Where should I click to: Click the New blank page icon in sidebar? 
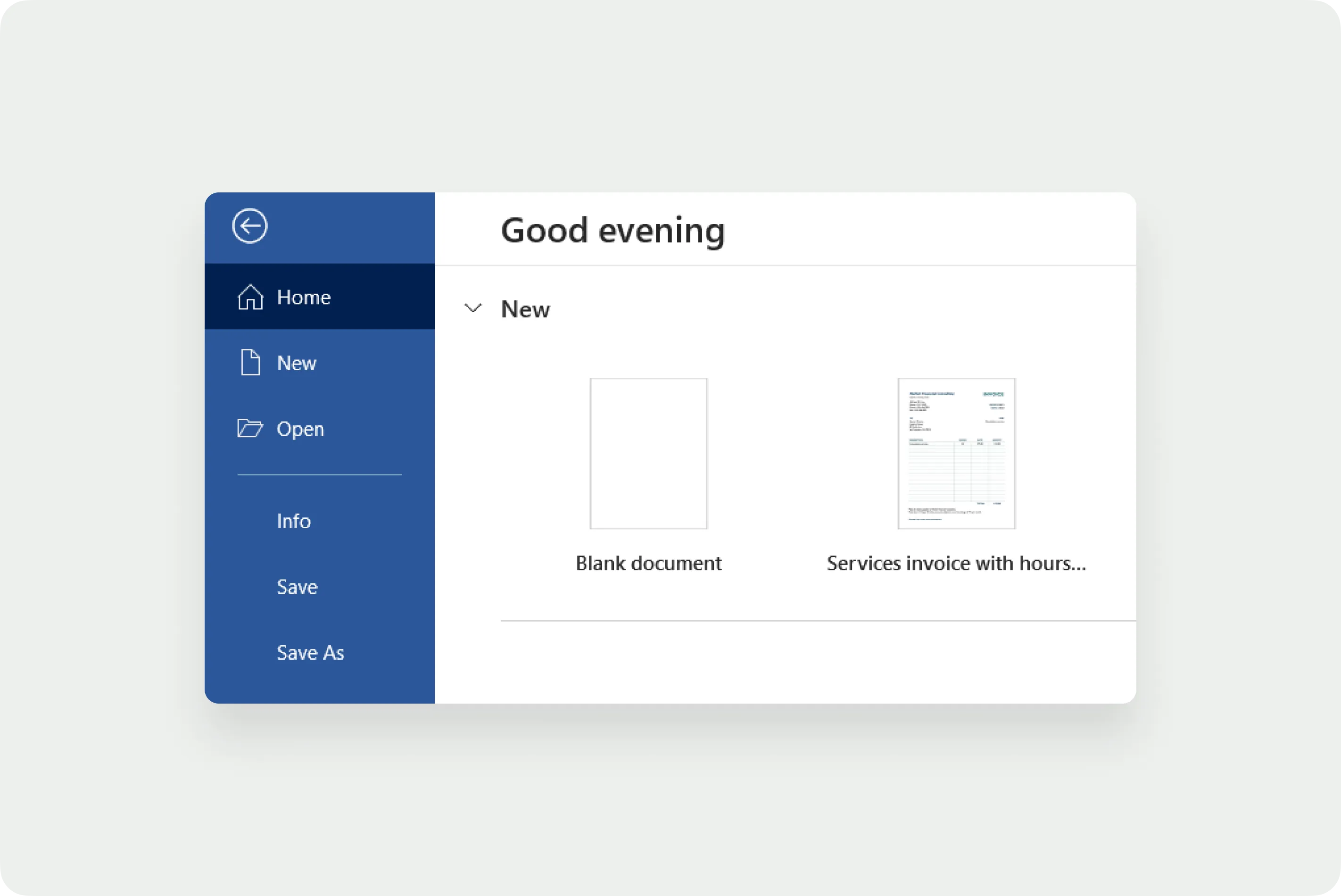point(250,363)
